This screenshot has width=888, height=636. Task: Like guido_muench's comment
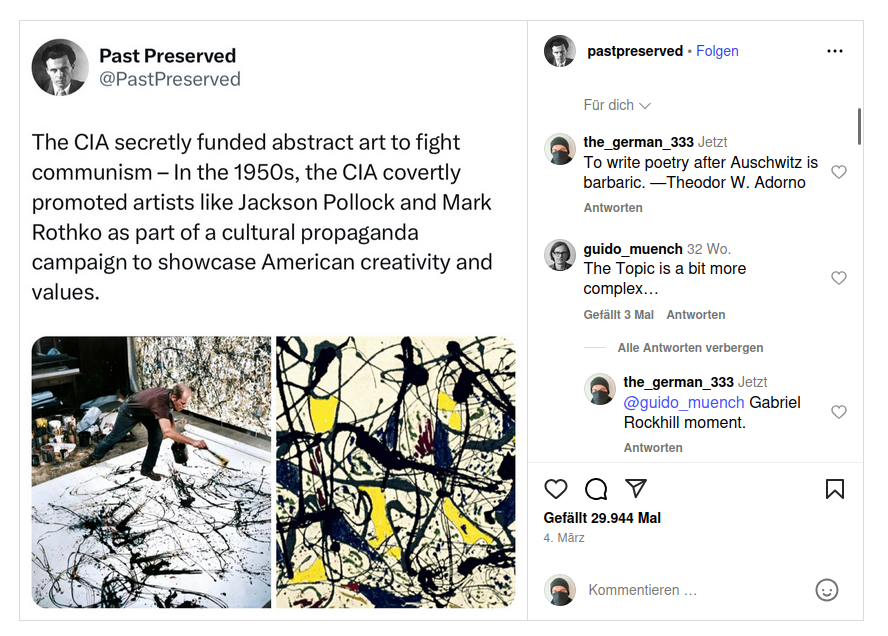[x=839, y=278]
